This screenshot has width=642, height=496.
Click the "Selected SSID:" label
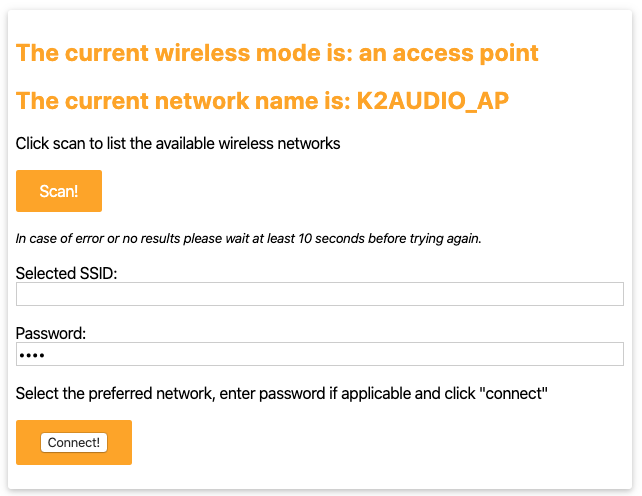[x=66, y=273]
